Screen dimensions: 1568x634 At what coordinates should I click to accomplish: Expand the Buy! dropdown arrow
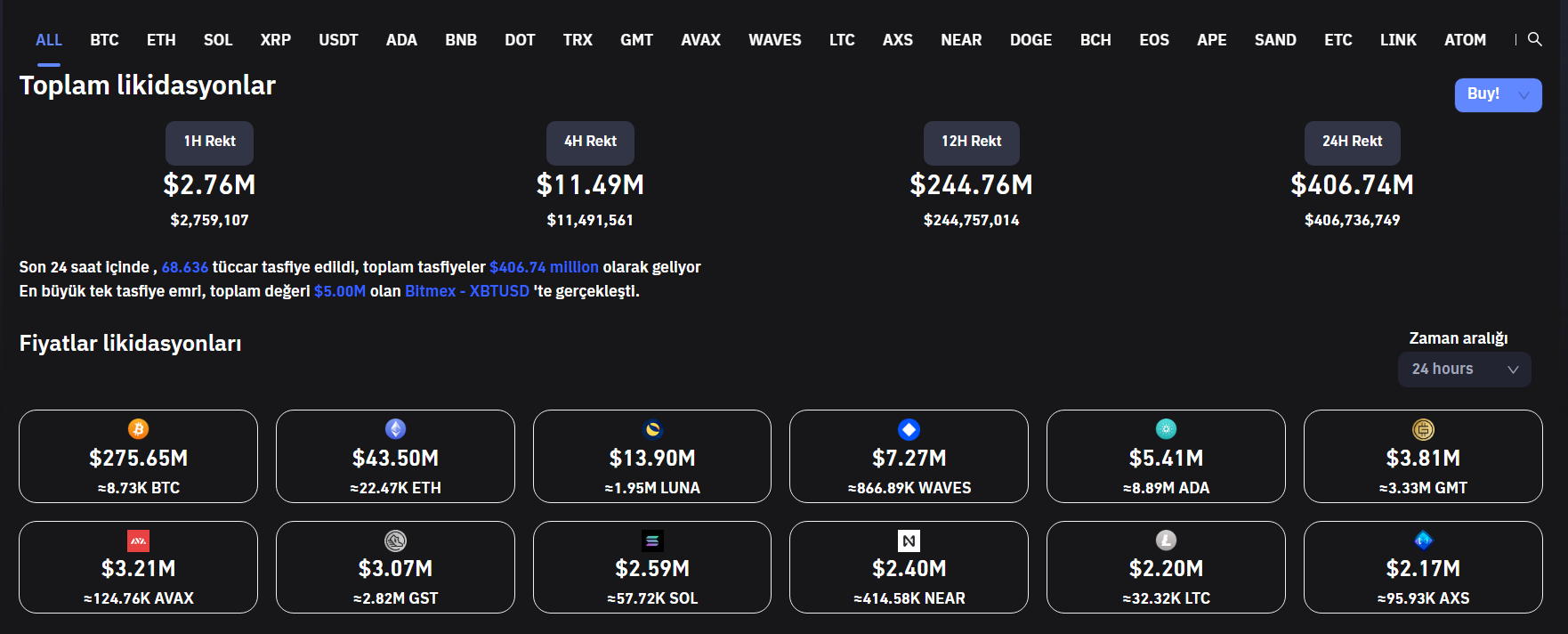click(1524, 95)
